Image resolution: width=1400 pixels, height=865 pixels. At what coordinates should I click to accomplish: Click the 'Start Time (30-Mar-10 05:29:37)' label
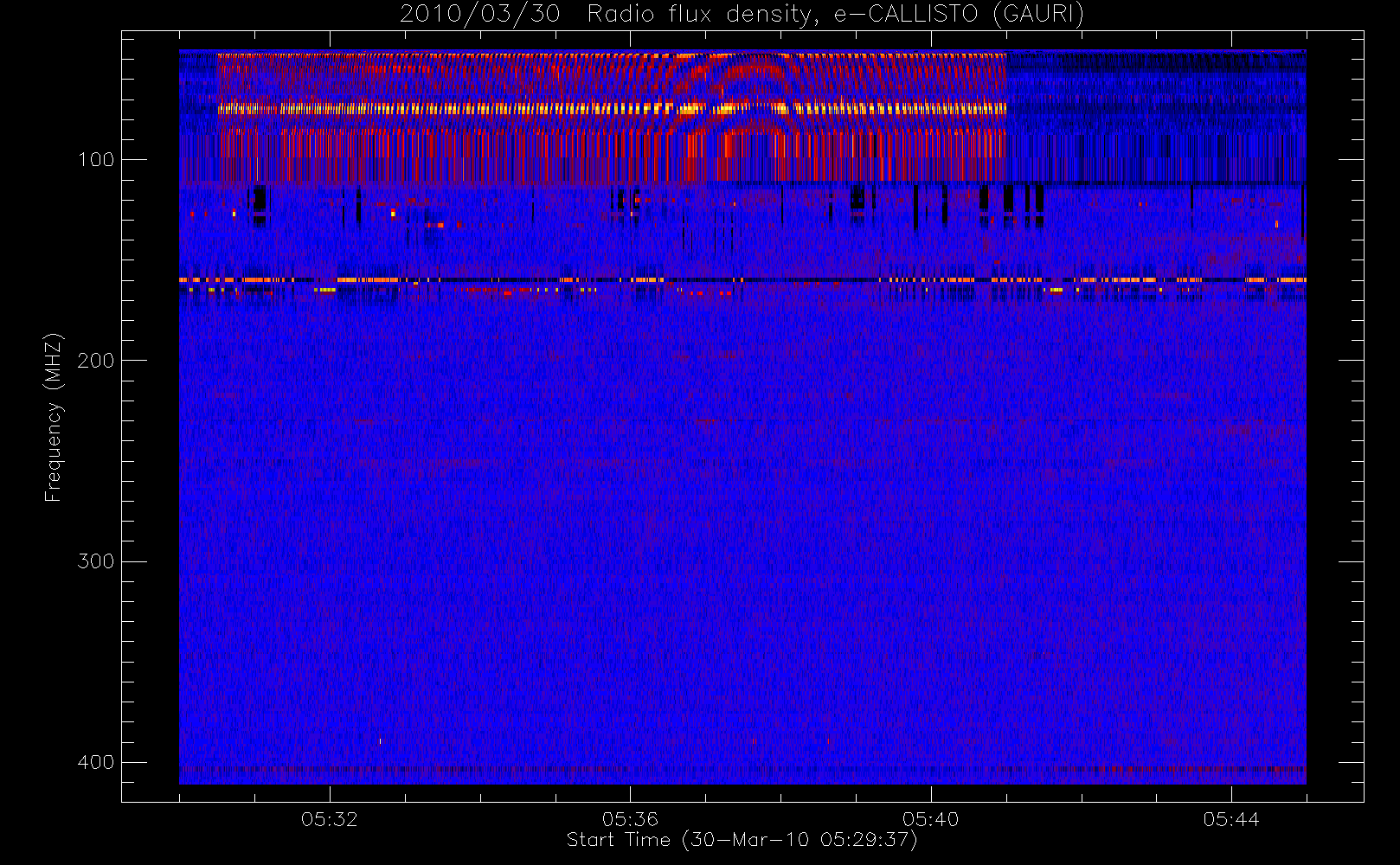[x=742, y=840]
